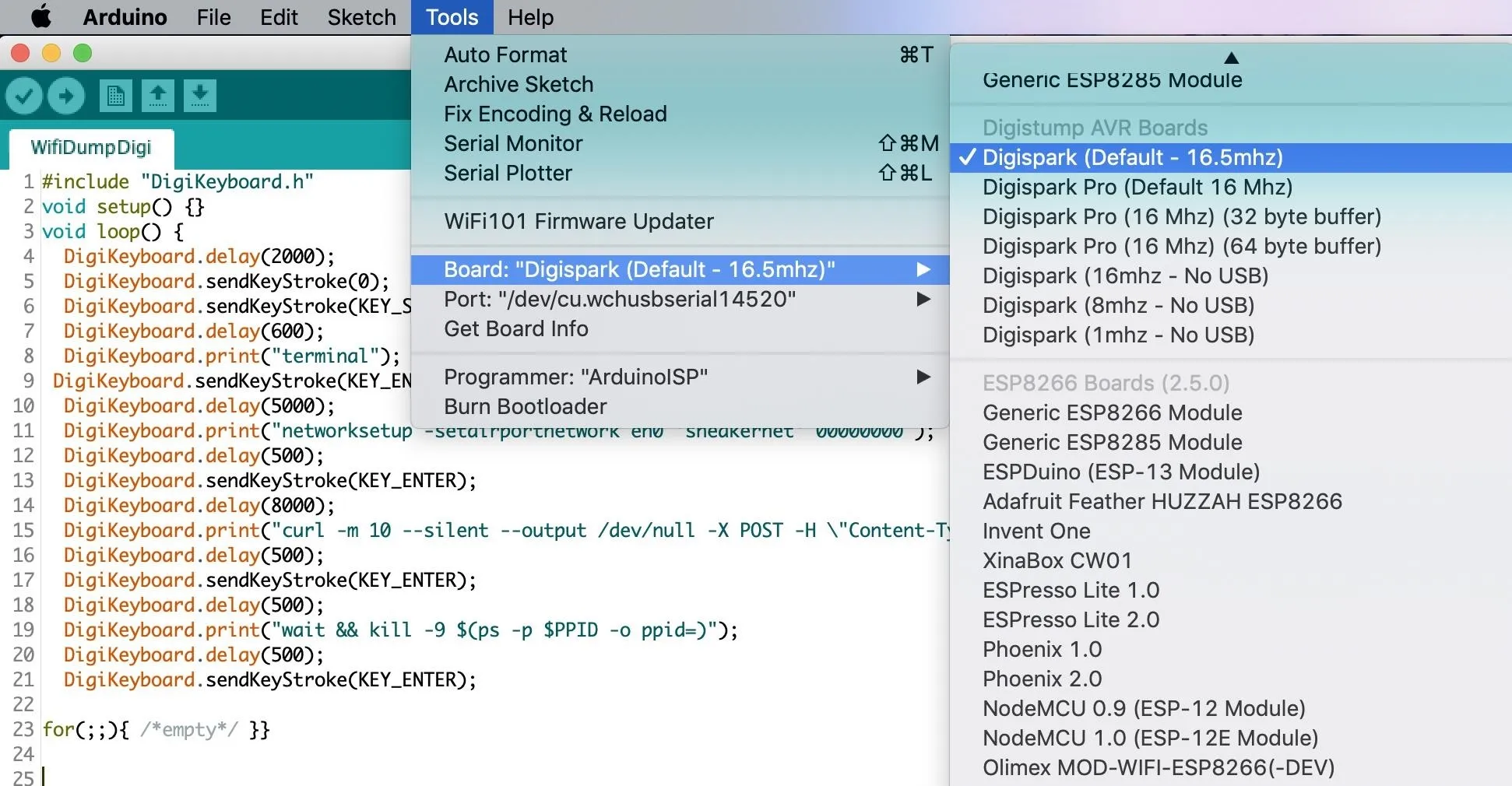Open the Edit menu
The width and height of the screenshot is (1512, 786).
tap(279, 17)
